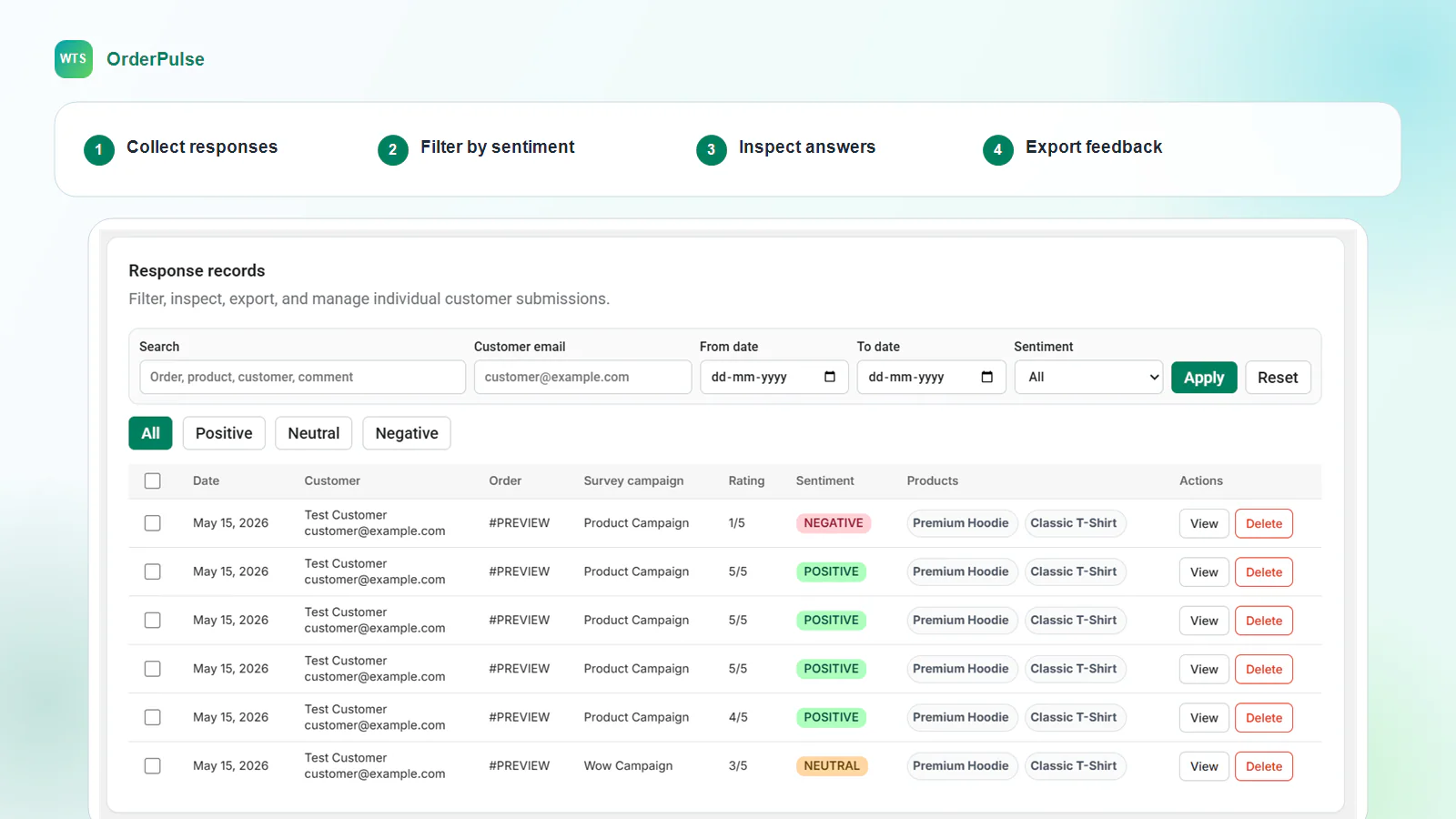Delete the NEUTRAL Wow Campaign response
The image size is (1456, 819).
click(x=1264, y=766)
